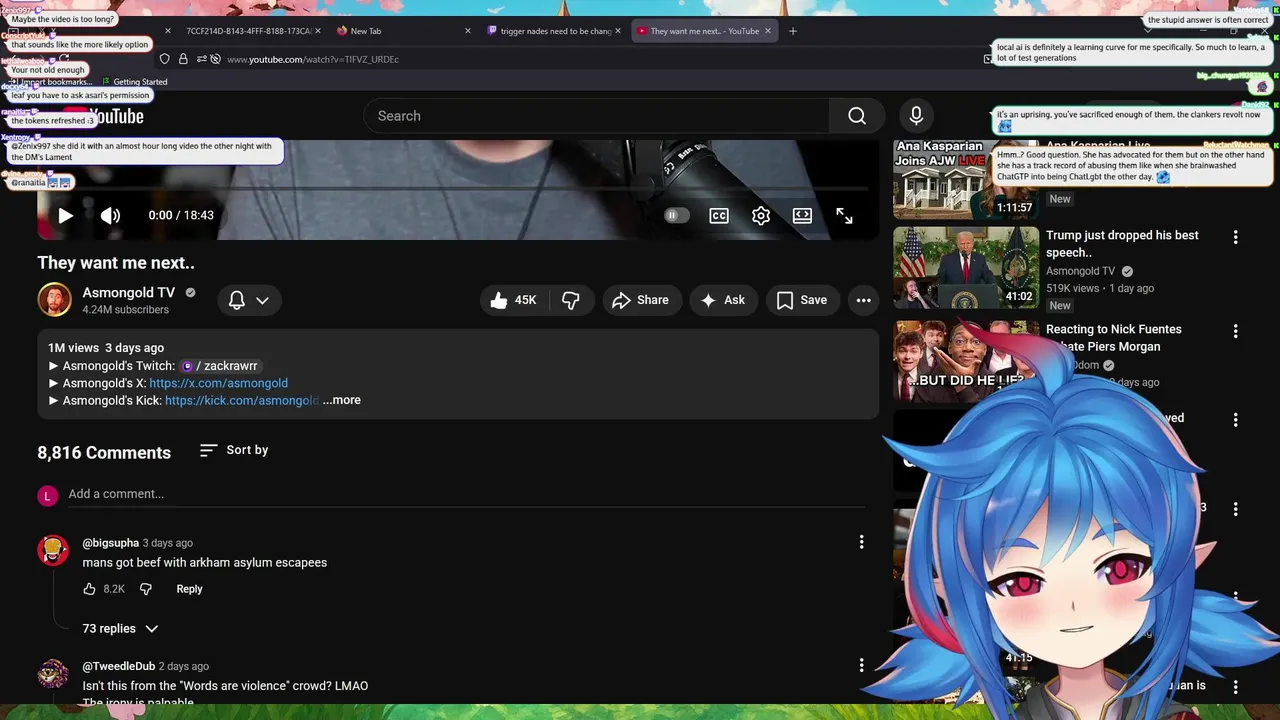The height and width of the screenshot is (720, 1280).
Task: Dislike the @bigsupha comment
Action: [x=146, y=589]
